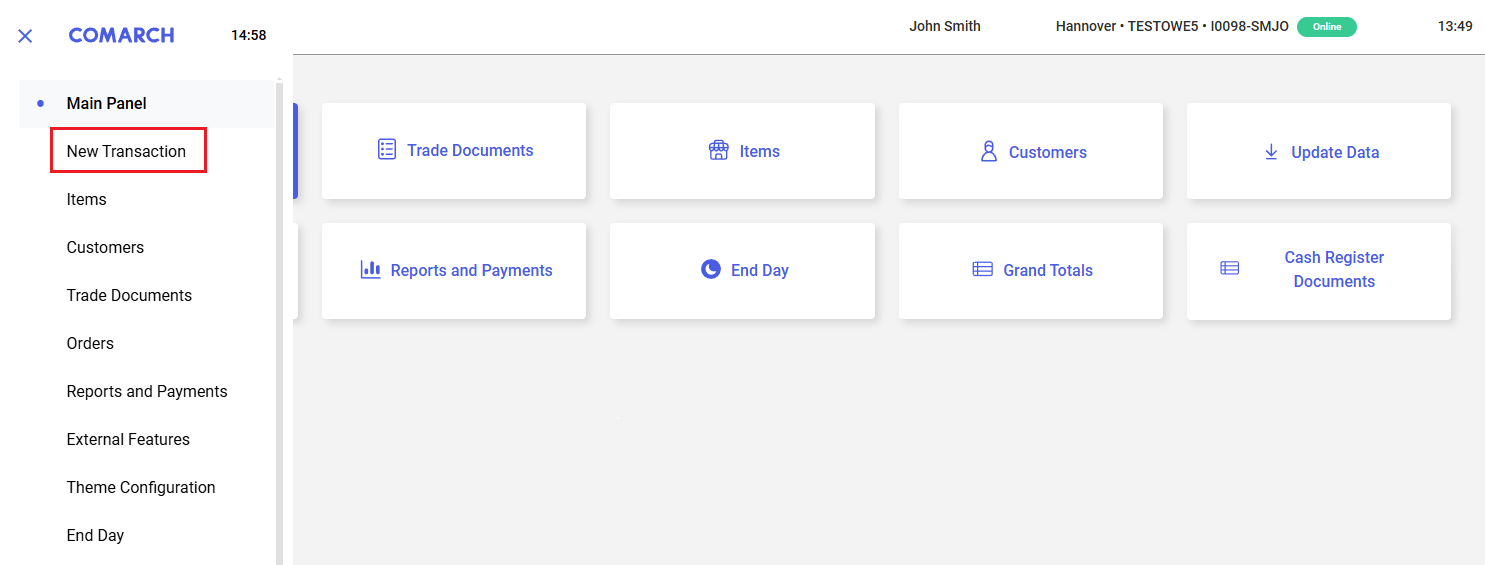Click the side menu vertical scrollbar
Image resolution: width=1485 pixels, height=565 pixels.
click(280, 320)
